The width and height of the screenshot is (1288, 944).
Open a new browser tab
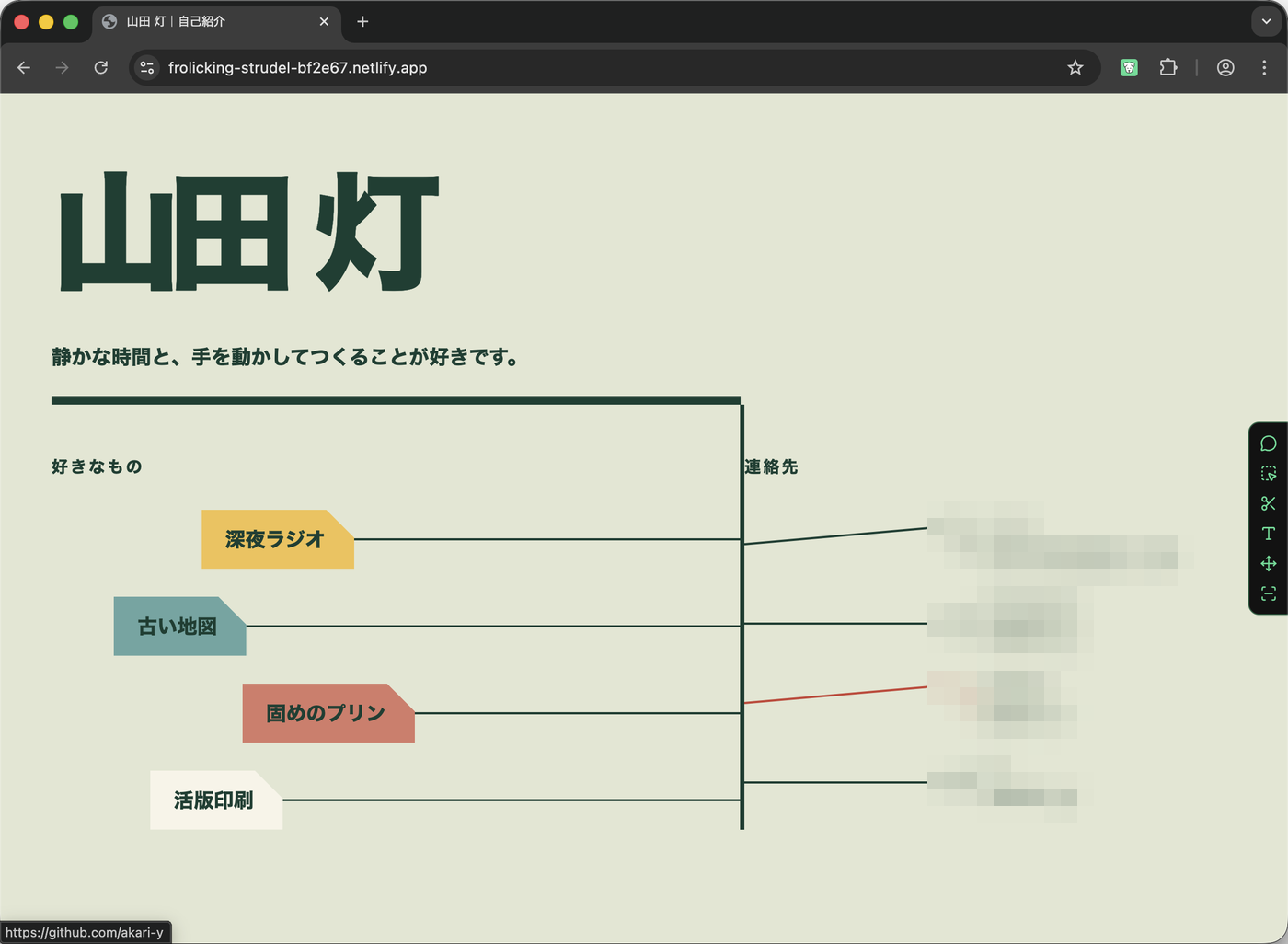point(362,21)
